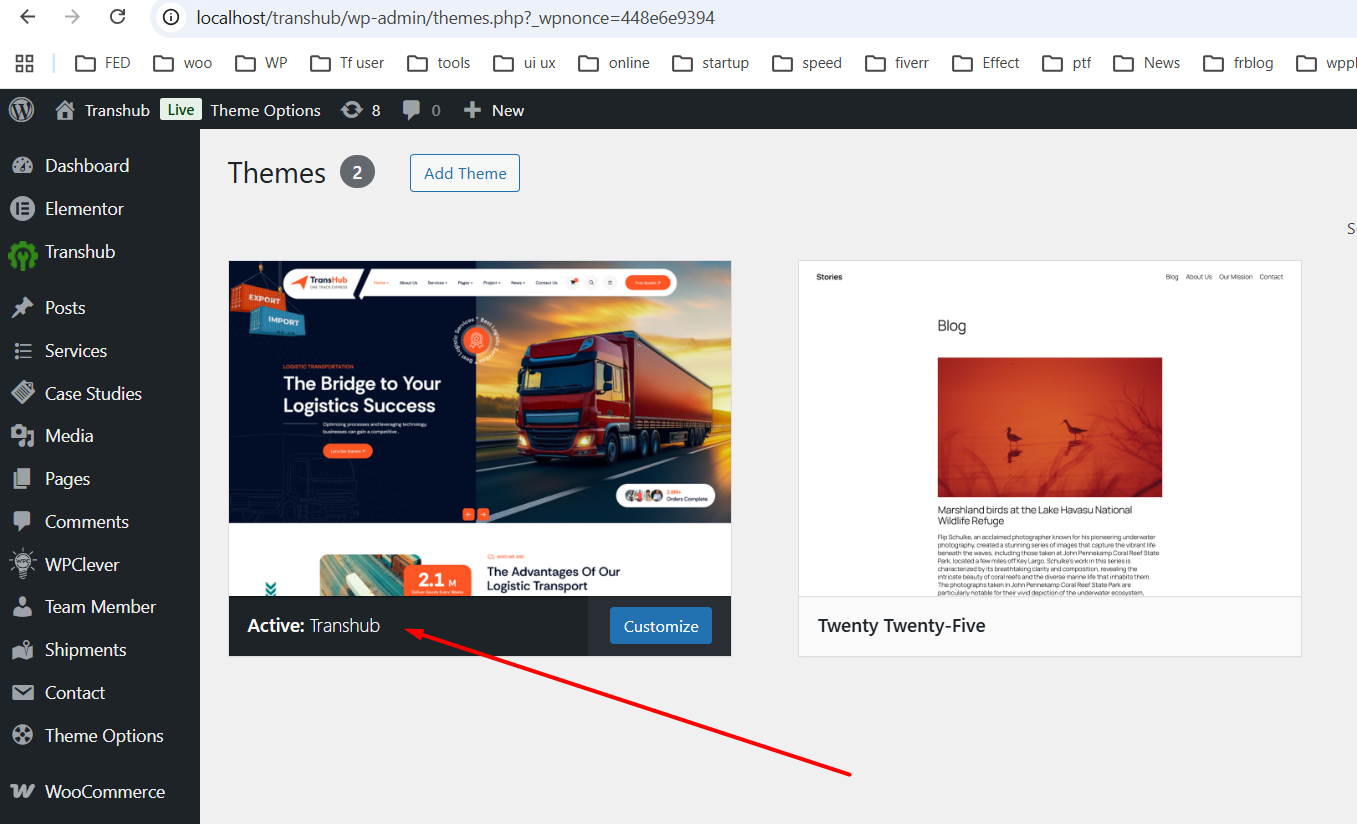The width and height of the screenshot is (1357, 824).
Task: Open the 'fiverr' bookmarks folder
Action: coord(897,62)
